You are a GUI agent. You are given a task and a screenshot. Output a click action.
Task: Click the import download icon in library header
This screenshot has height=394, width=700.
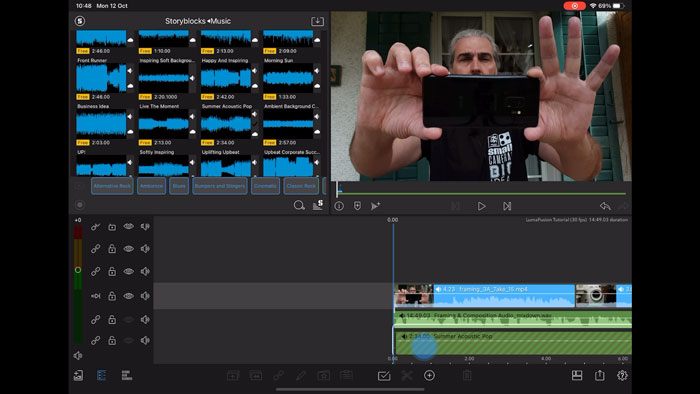317,21
